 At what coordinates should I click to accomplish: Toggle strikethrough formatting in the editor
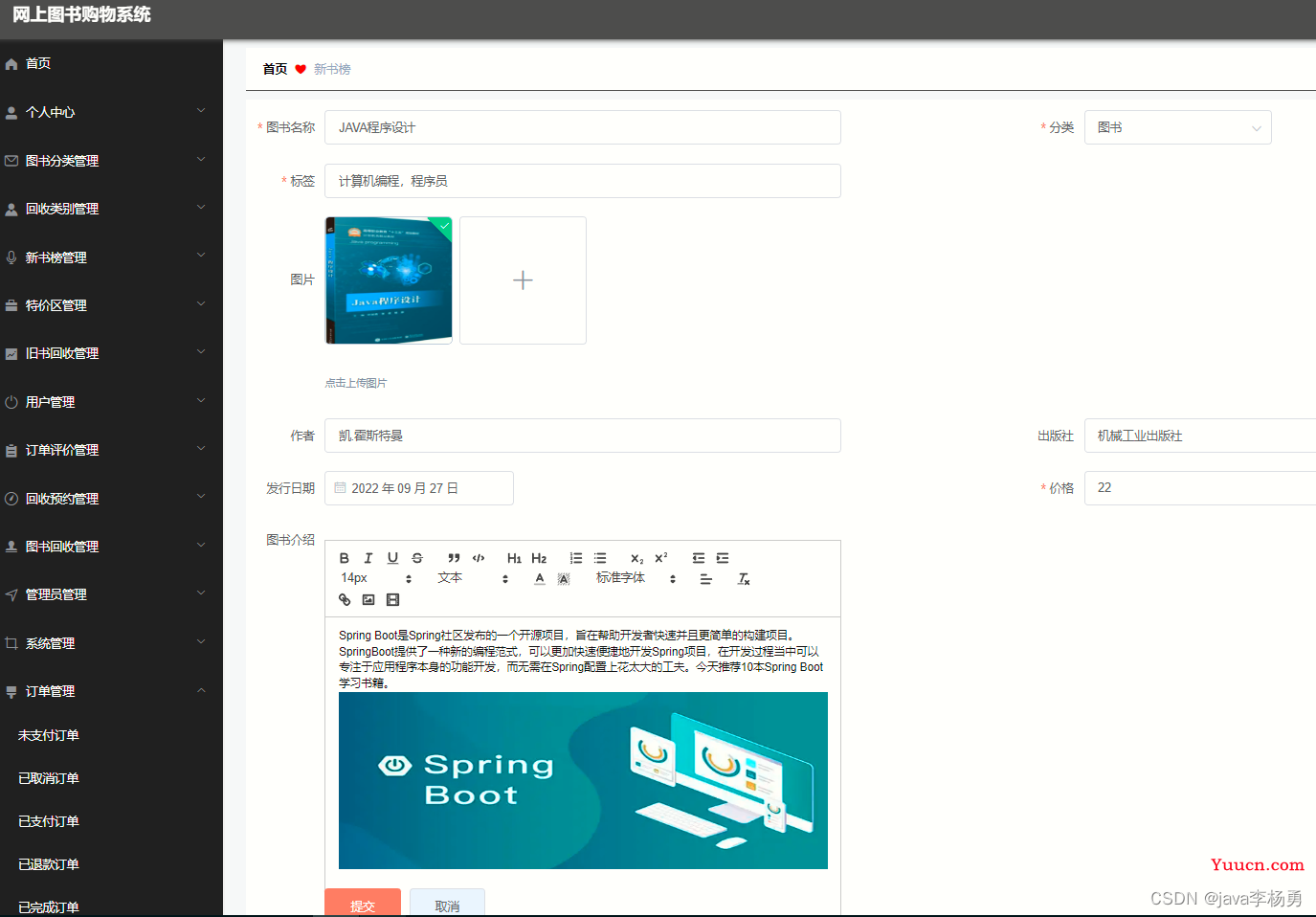pos(417,558)
